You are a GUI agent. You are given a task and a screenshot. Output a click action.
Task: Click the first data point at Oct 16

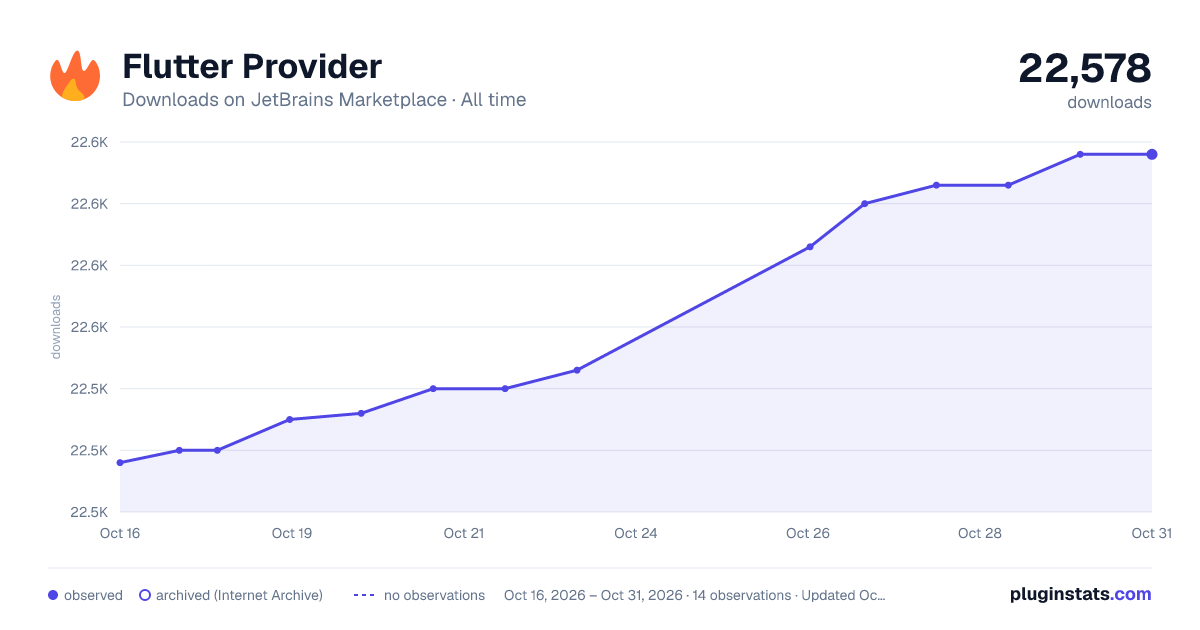click(120, 463)
